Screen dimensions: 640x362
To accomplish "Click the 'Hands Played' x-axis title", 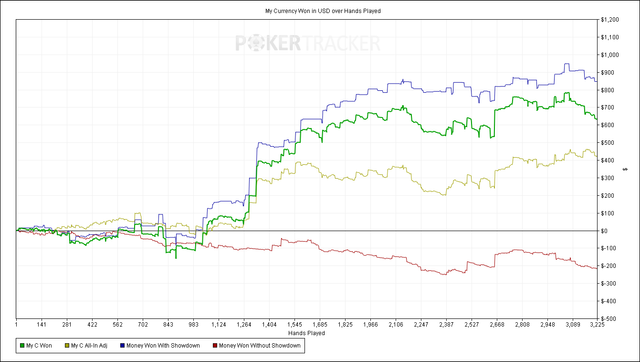I will click(x=307, y=333).
